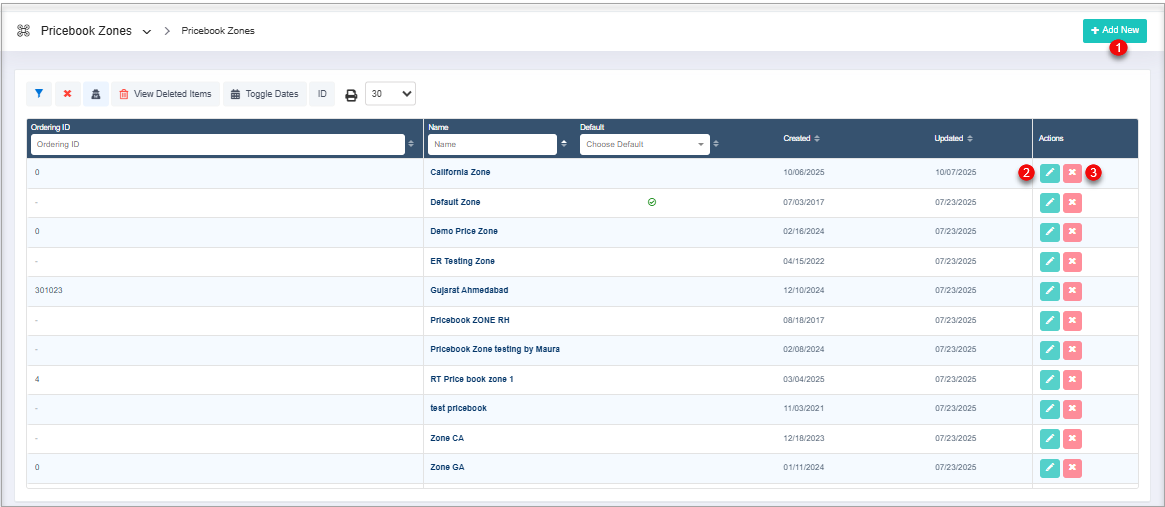
Task: Sort by the Updated column
Action: pos(953,138)
